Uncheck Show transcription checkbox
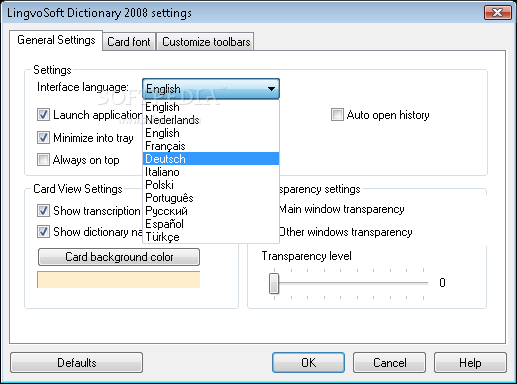 (43, 211)
